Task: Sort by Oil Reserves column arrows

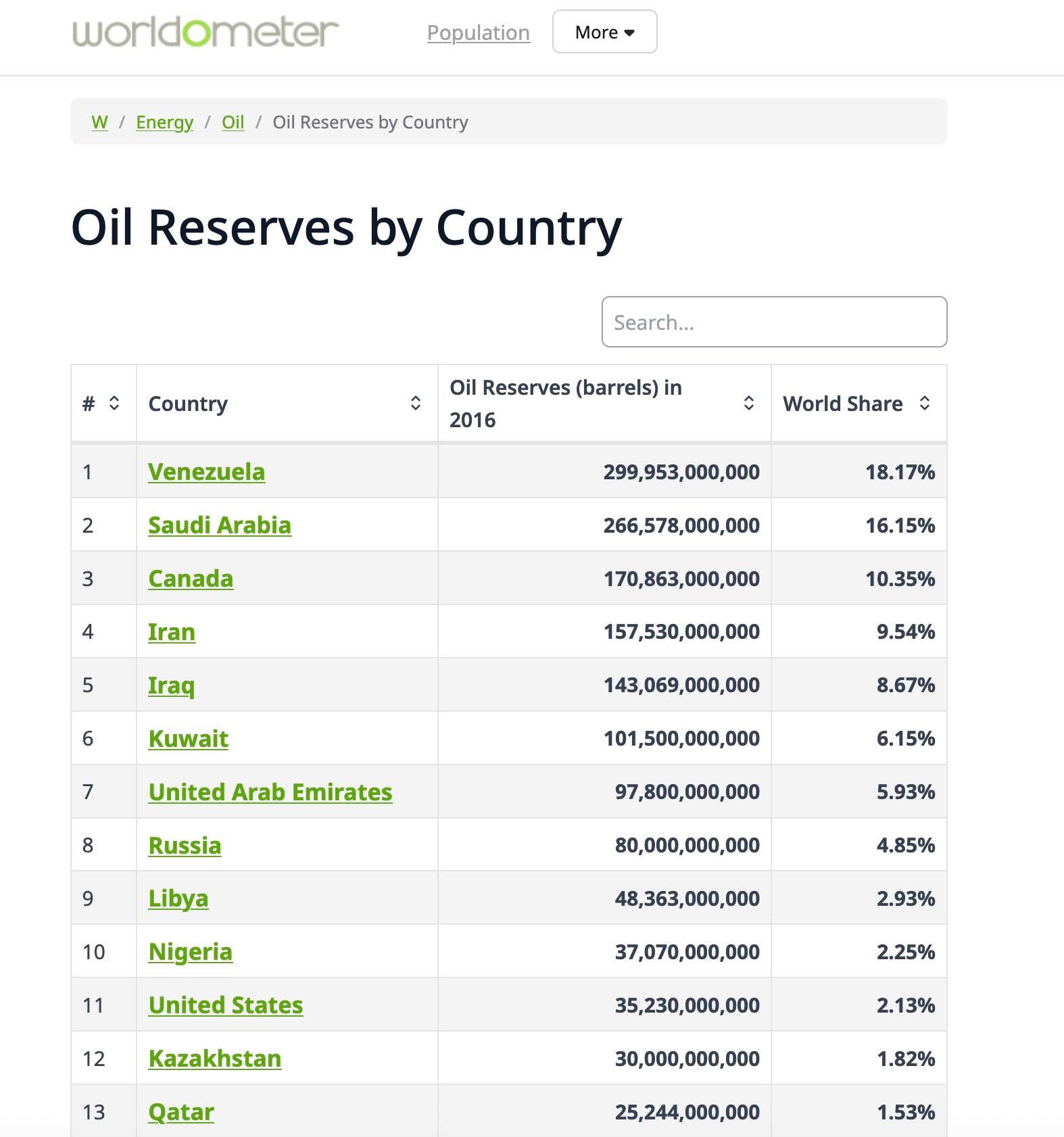Action: (748, 404)
